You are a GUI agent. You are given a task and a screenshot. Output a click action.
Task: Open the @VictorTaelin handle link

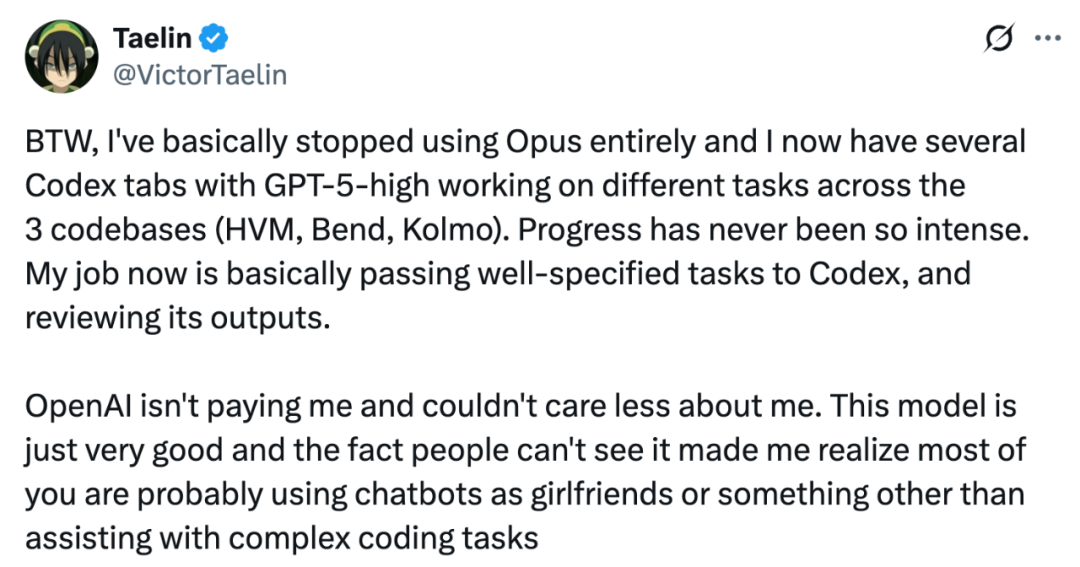[200, 74]
